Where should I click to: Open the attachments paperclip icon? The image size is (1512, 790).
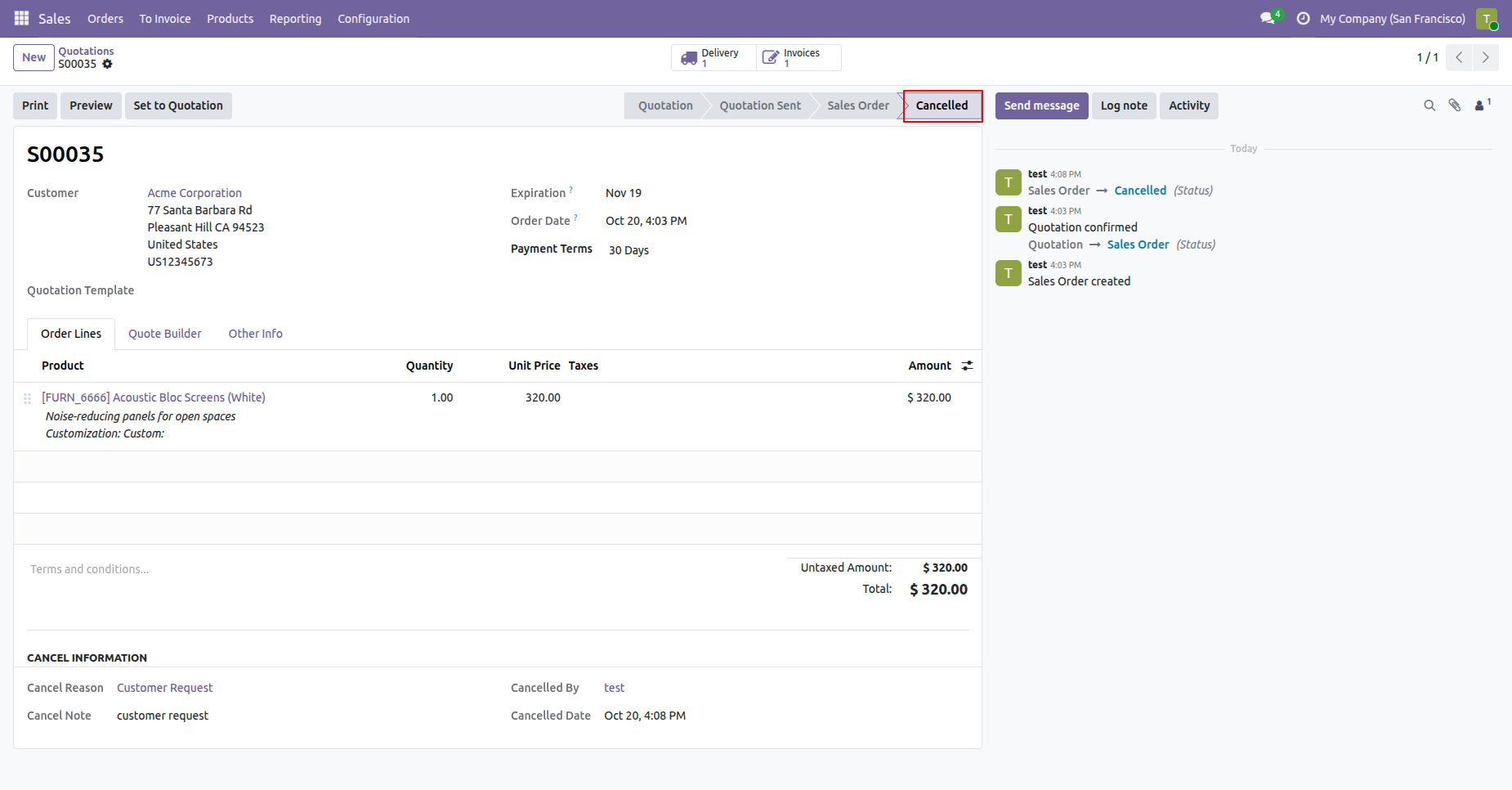point(1455,105)
